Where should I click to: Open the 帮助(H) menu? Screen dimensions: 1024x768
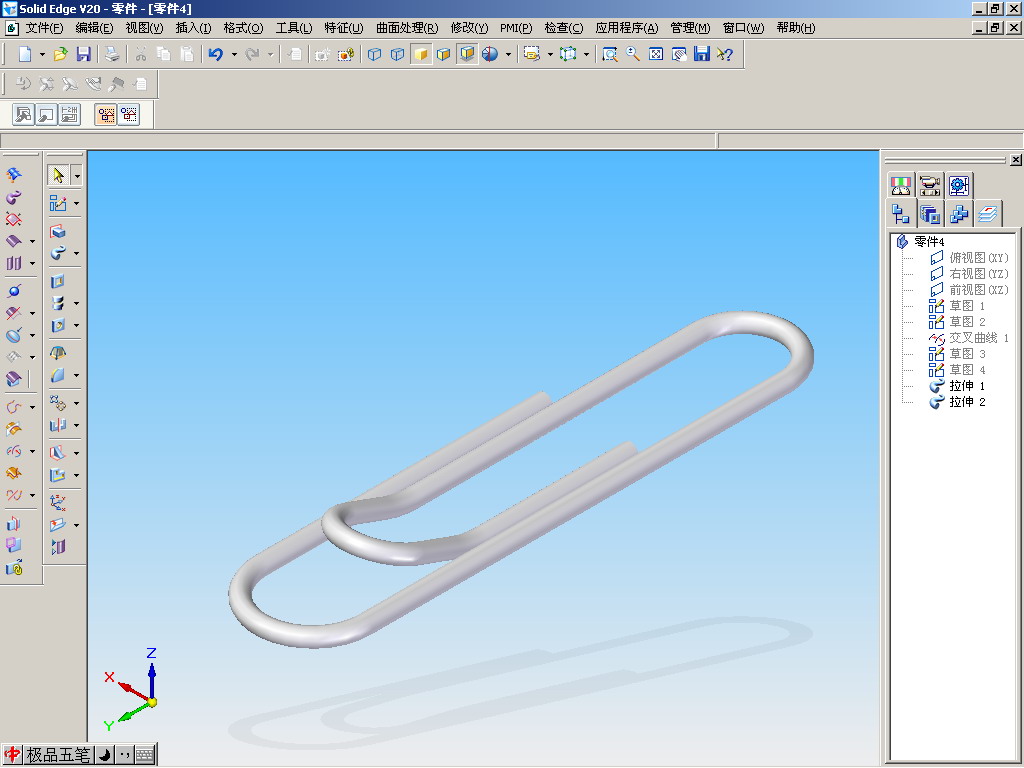point(795,28)
